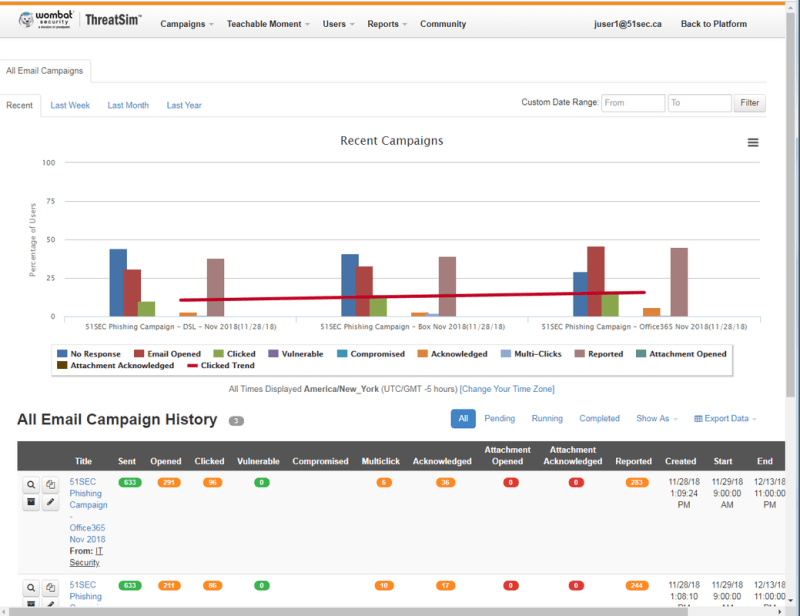Click the Opened badge showing 291
The height and width of the screenshot is (616, 800).
[x=169, y=482]
